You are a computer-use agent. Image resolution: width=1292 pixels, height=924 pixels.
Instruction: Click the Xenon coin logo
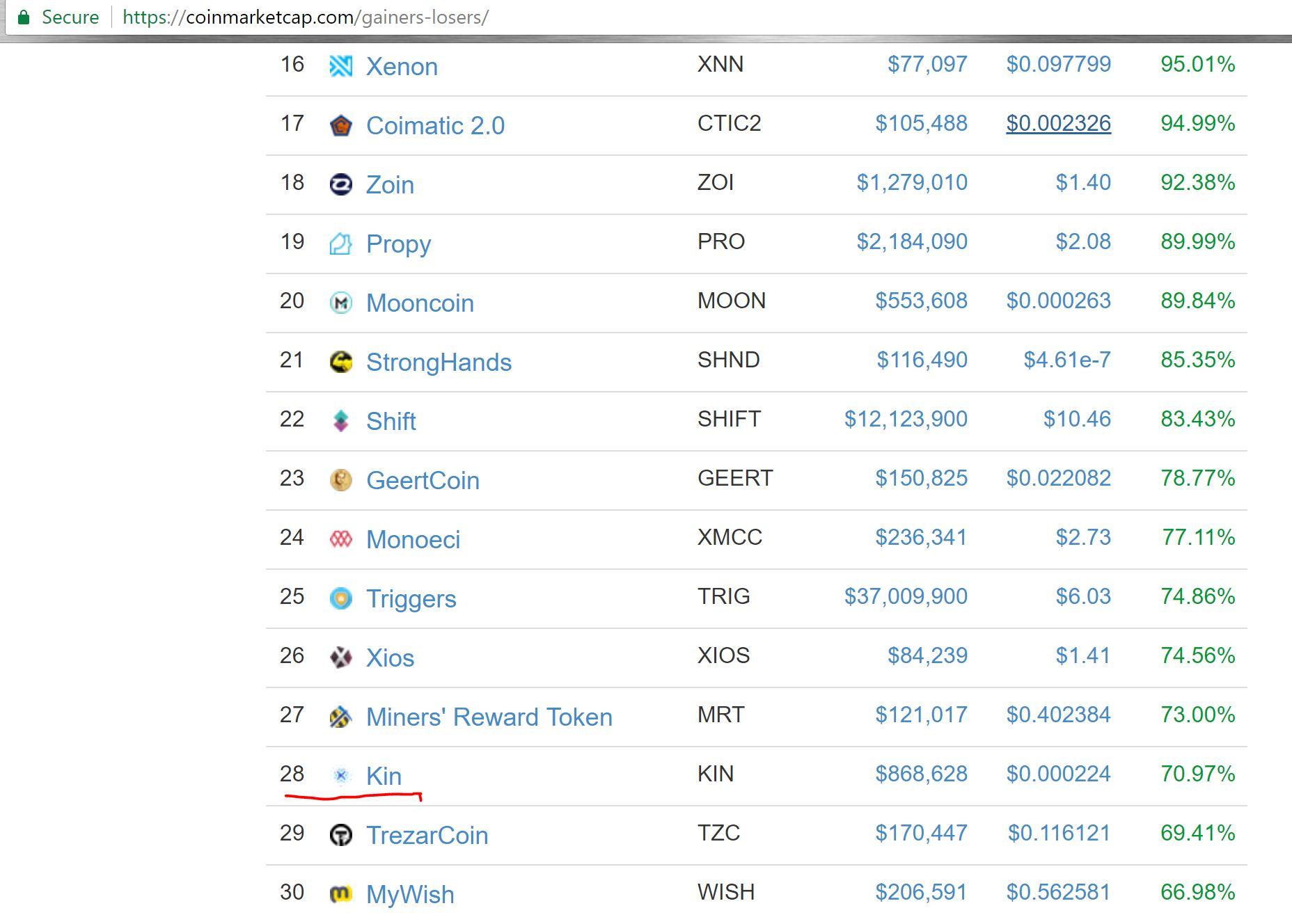(340, 65)
